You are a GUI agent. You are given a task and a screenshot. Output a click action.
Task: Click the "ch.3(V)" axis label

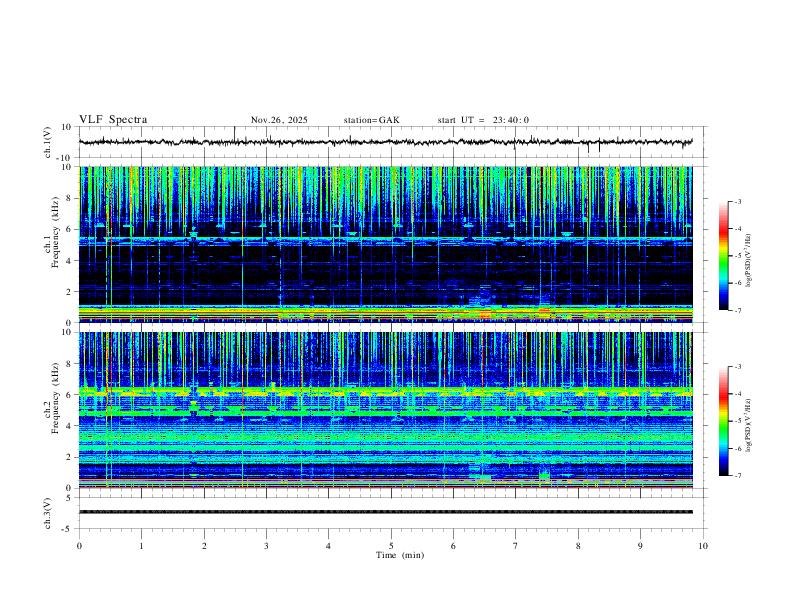pos(48,513)
